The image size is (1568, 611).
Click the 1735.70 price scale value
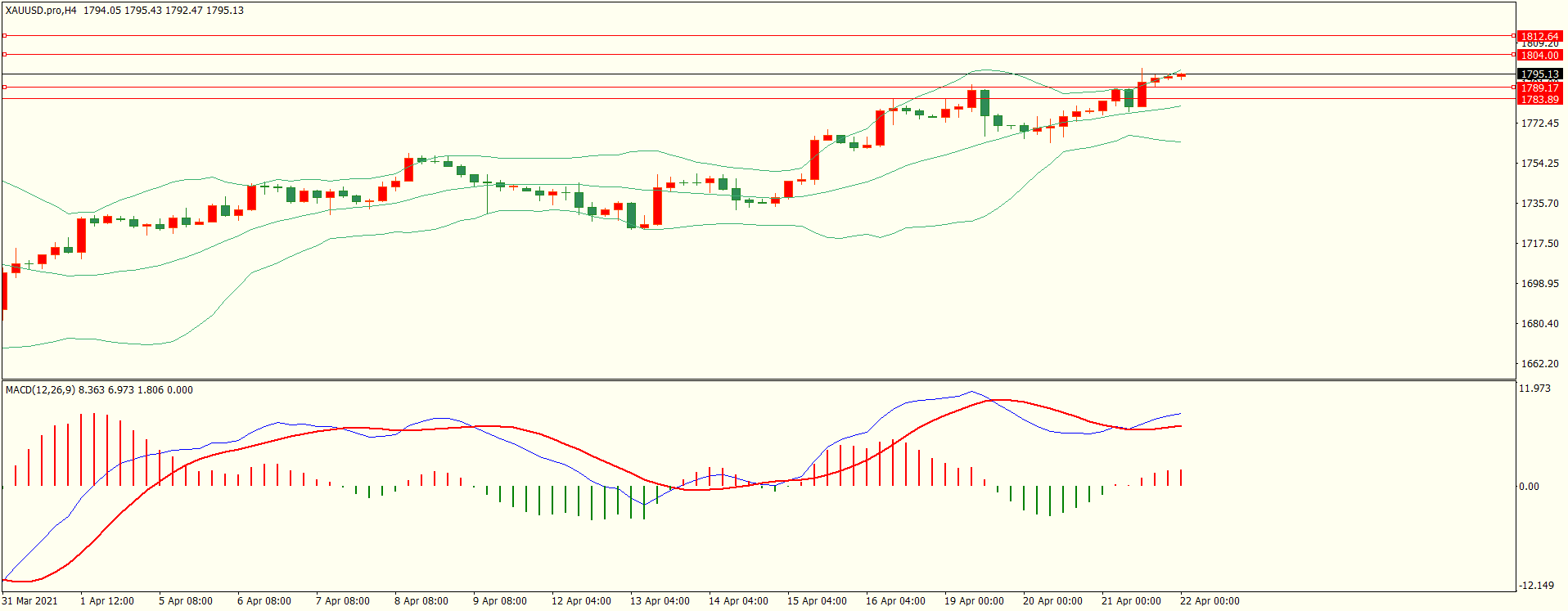click(x=1539, y=204)
